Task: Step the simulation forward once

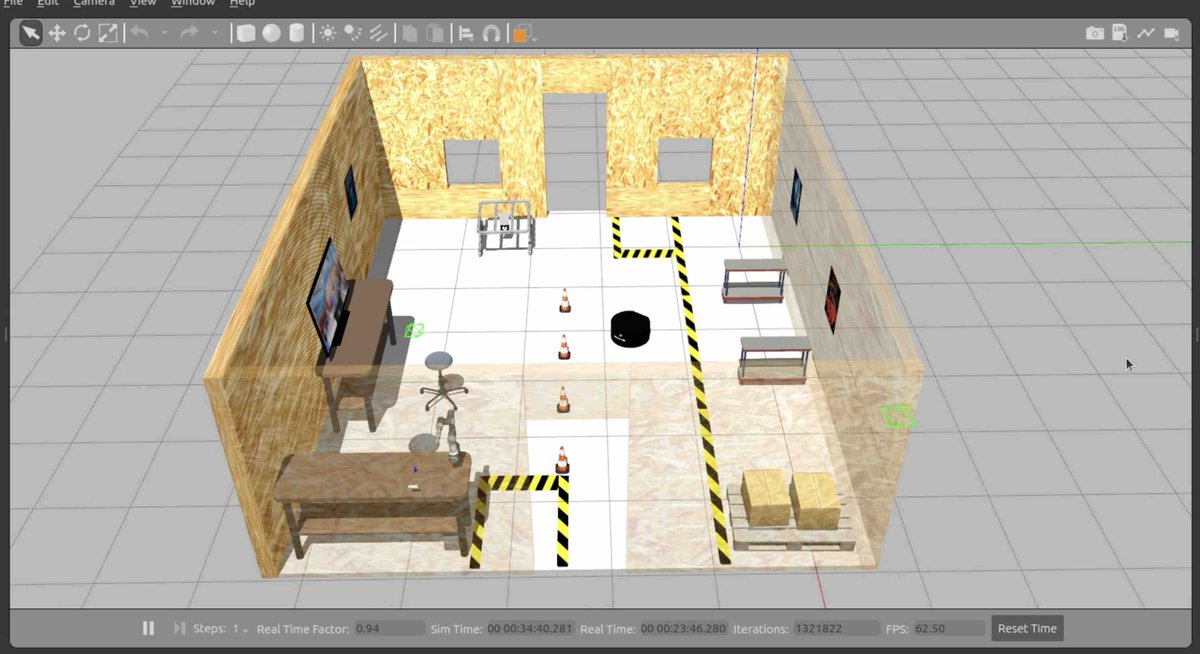Action: tap(178, 628)
